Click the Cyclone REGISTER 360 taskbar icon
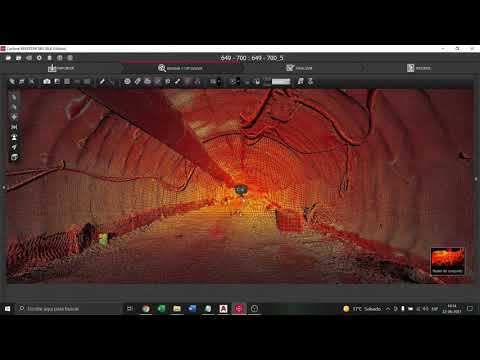 tap(239, 309)
